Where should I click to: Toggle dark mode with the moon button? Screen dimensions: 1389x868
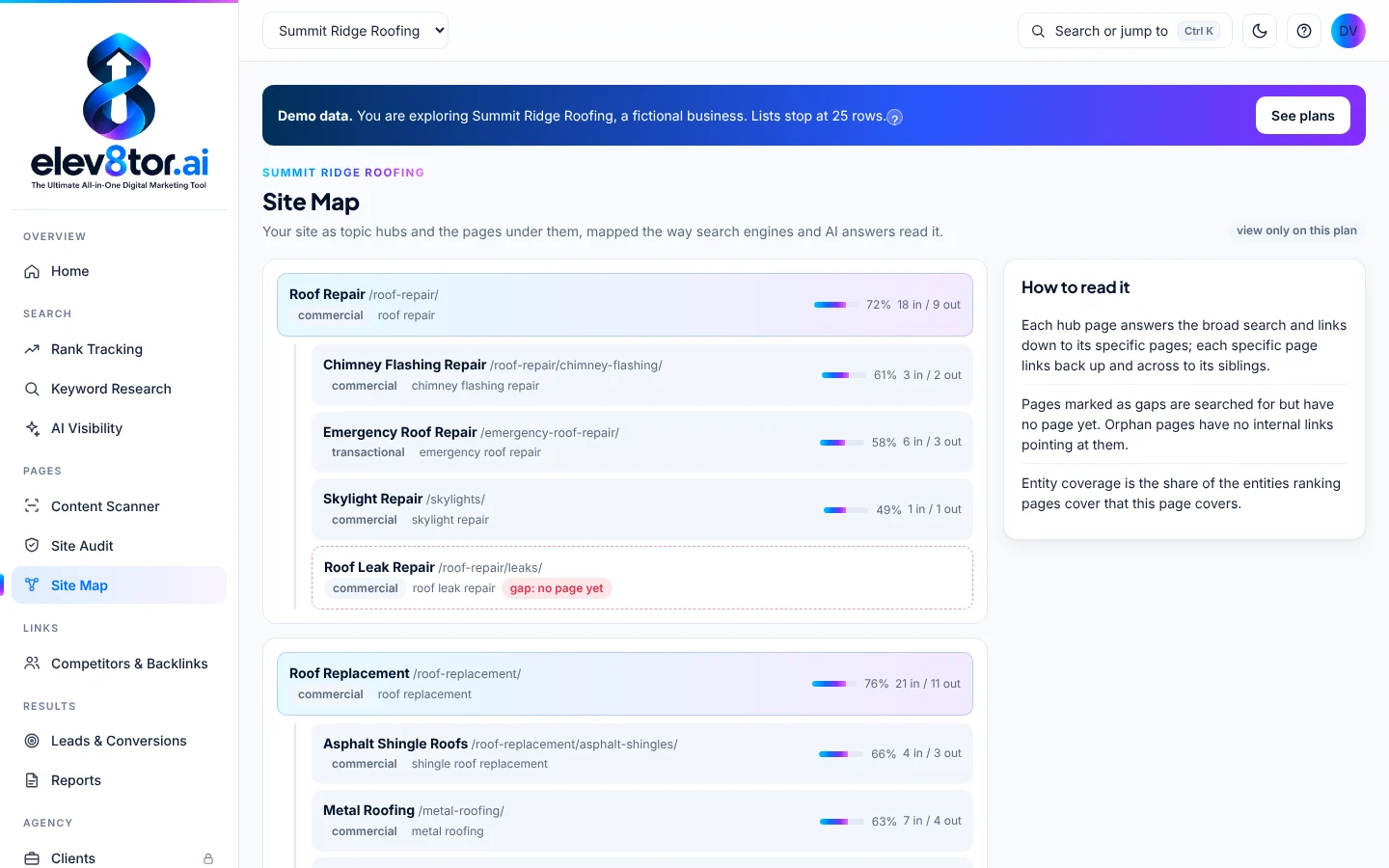pyautogui.click(x=1260, y=31)
